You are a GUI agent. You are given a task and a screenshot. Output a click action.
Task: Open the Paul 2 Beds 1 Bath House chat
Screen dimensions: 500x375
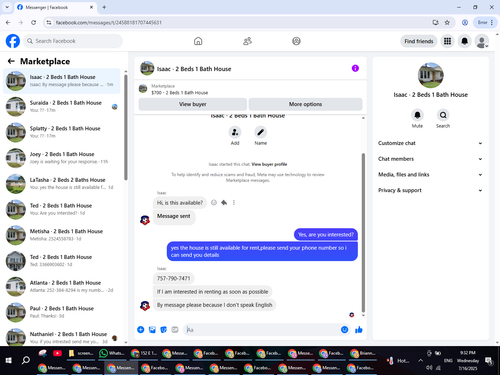click(62, 312)
